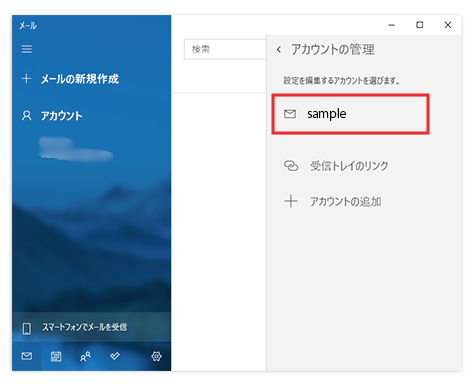Click the 設定を編集するアカウントを選びます text

tap(341, 81)
